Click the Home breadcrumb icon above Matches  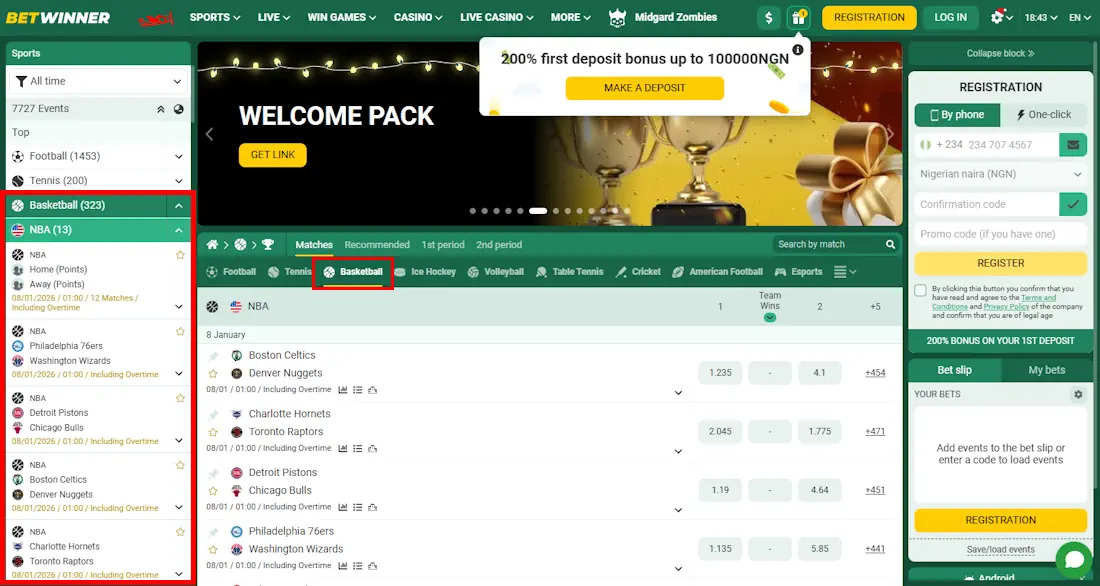212,244
